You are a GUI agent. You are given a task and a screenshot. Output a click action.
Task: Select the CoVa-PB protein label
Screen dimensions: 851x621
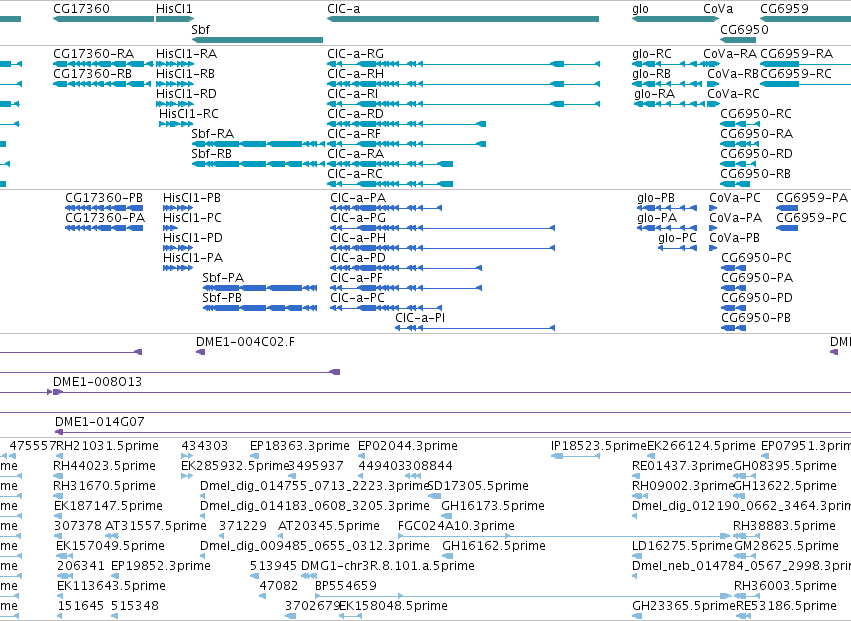click(x=734, y=238)
